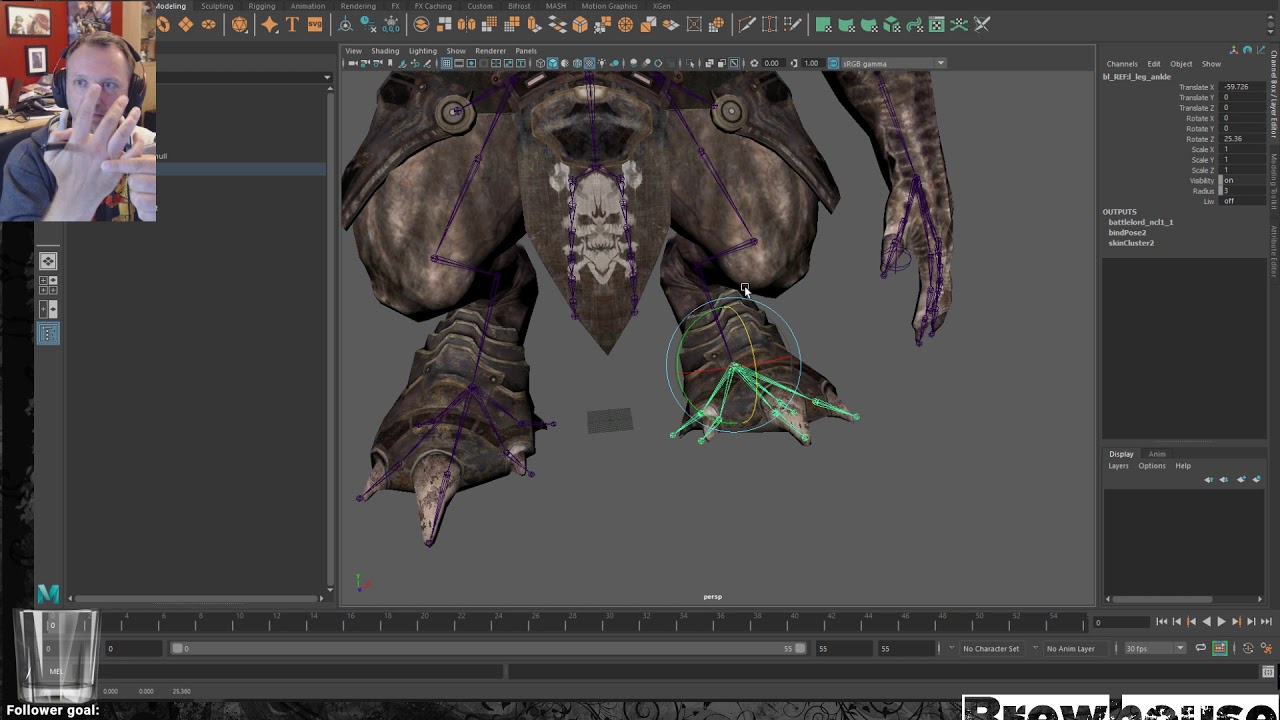Click the orange wheel-shaped shelf icon
The width and height of the screenshot is (1280, 720).
coord(626,24)
